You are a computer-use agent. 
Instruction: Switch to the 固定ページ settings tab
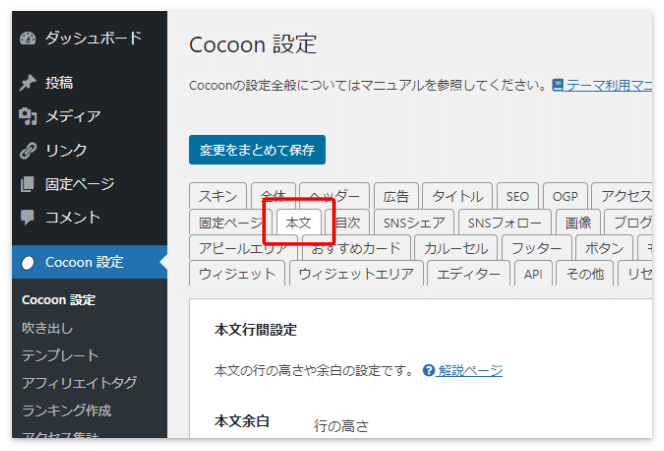[x=229, y=222]
